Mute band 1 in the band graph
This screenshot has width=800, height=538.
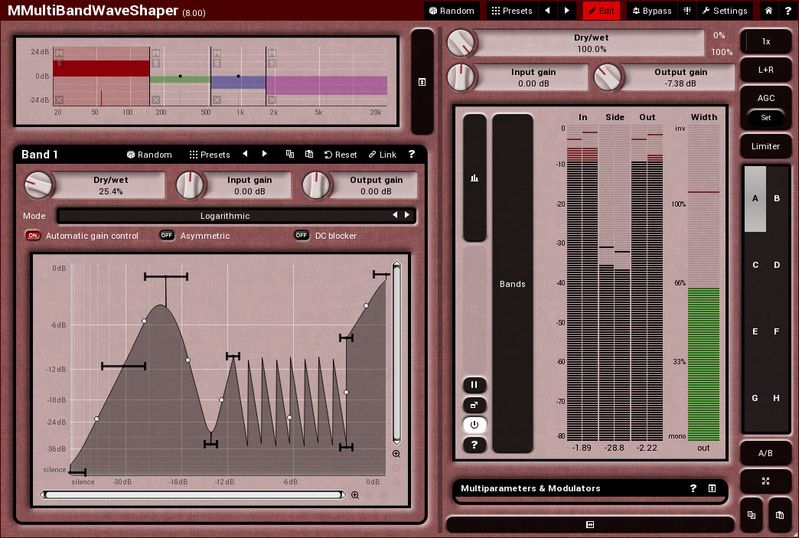[x=59, y=53]
